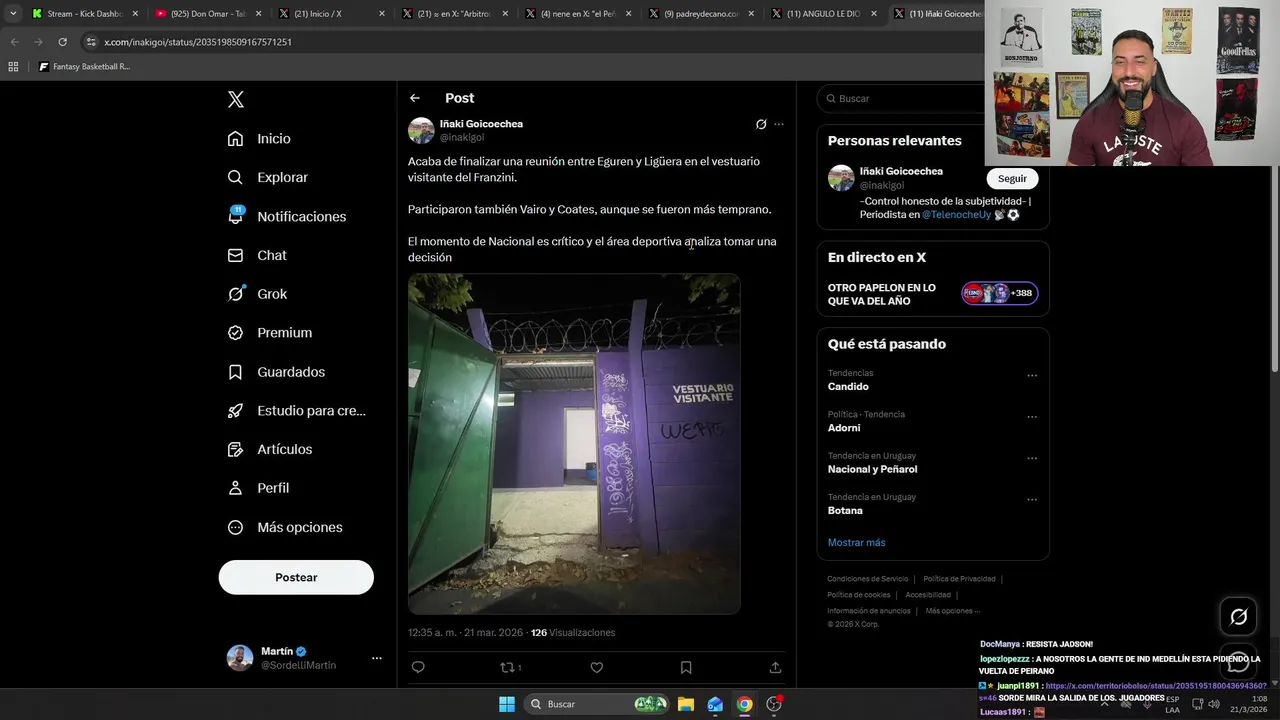
Task: Open 126 Visualizaciones view count
Action: coord(573,633)
